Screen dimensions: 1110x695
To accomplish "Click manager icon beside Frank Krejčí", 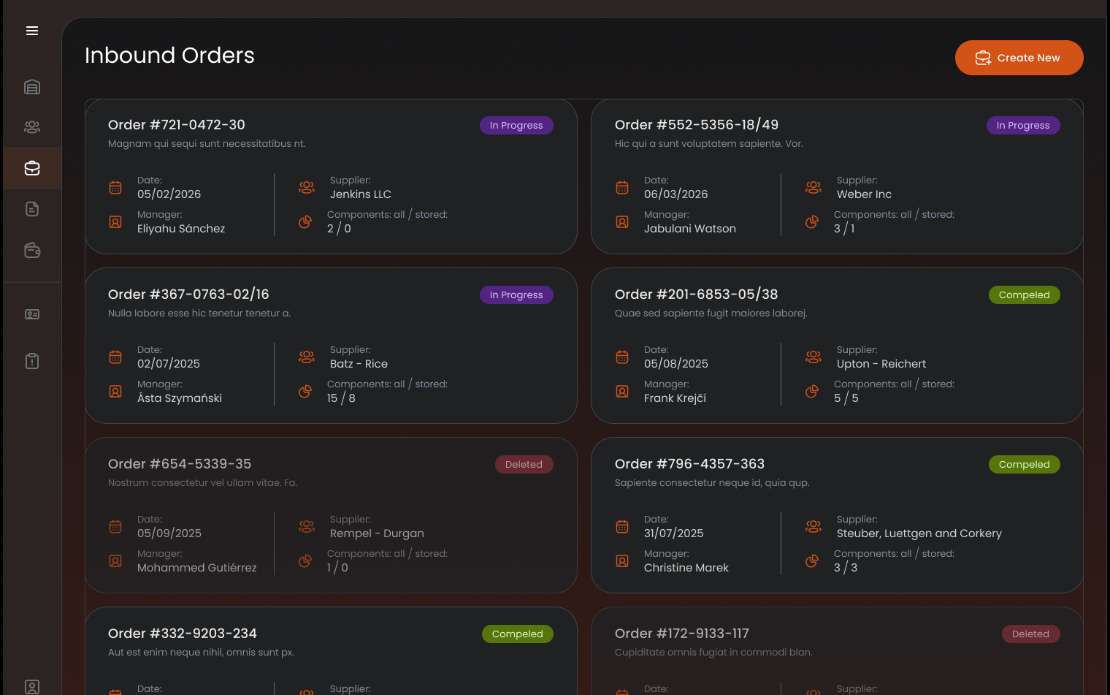I will coord(622,391).
